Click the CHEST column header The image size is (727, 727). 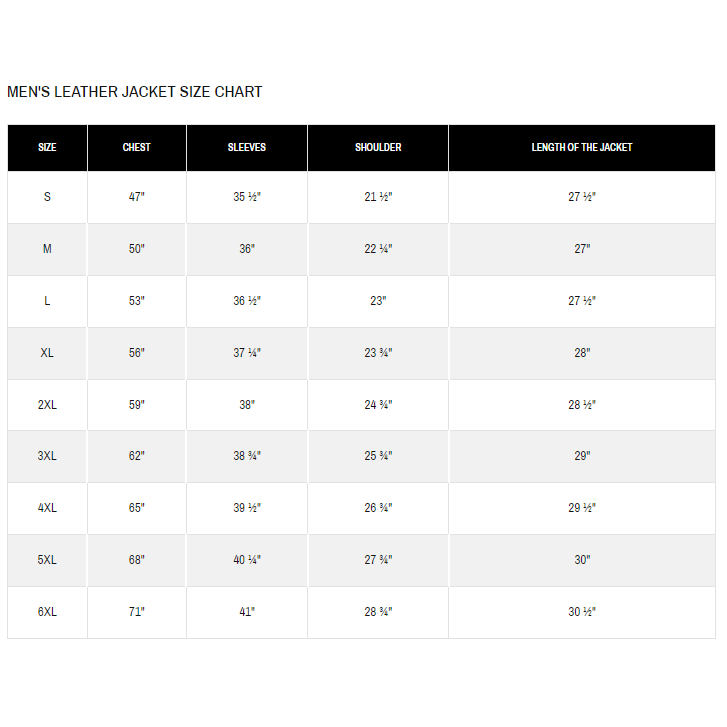[137, 147]
